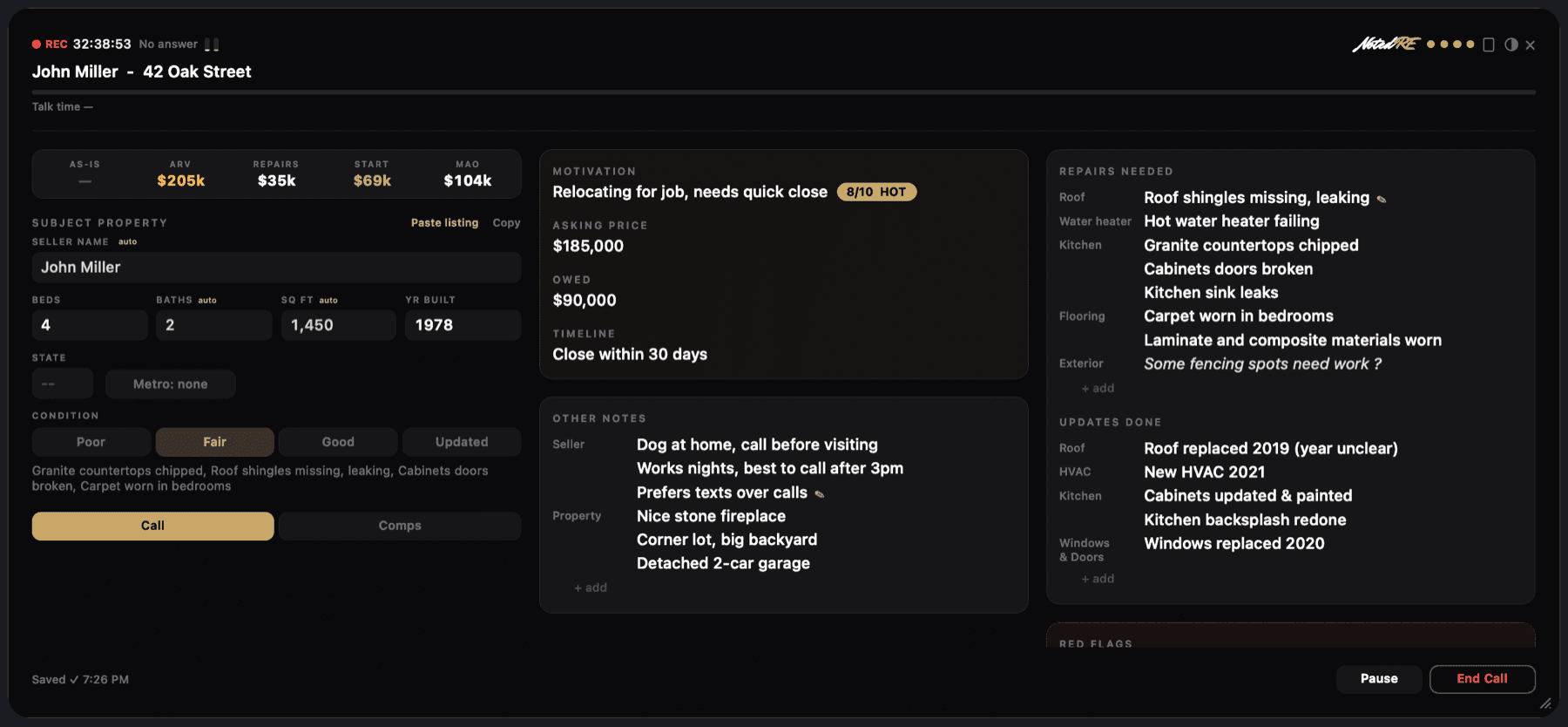The width and height of the screenshot is (1568, 727).
Task: Open the Metro: none selector
Action: coord(171,384)
